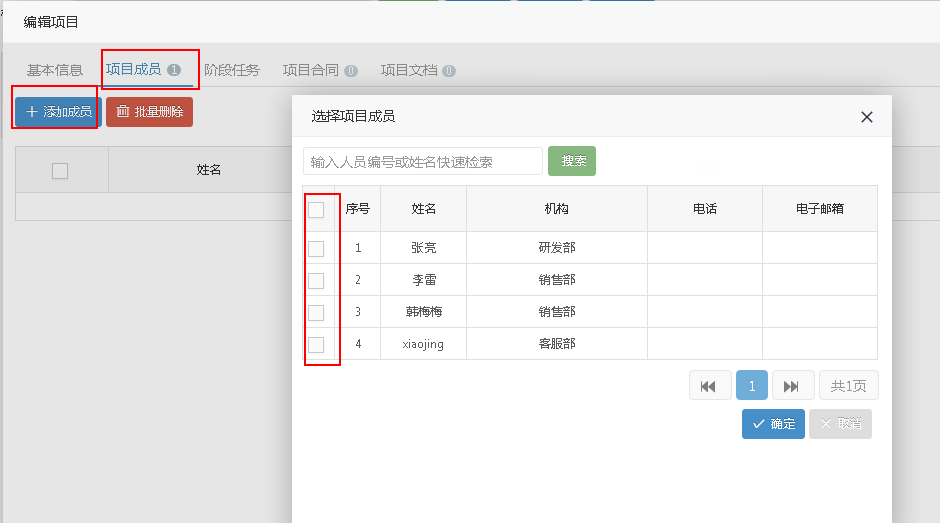Screen dimensions: 940x523
Task: Click the last page pagination icon
Action: pos(792,386)
